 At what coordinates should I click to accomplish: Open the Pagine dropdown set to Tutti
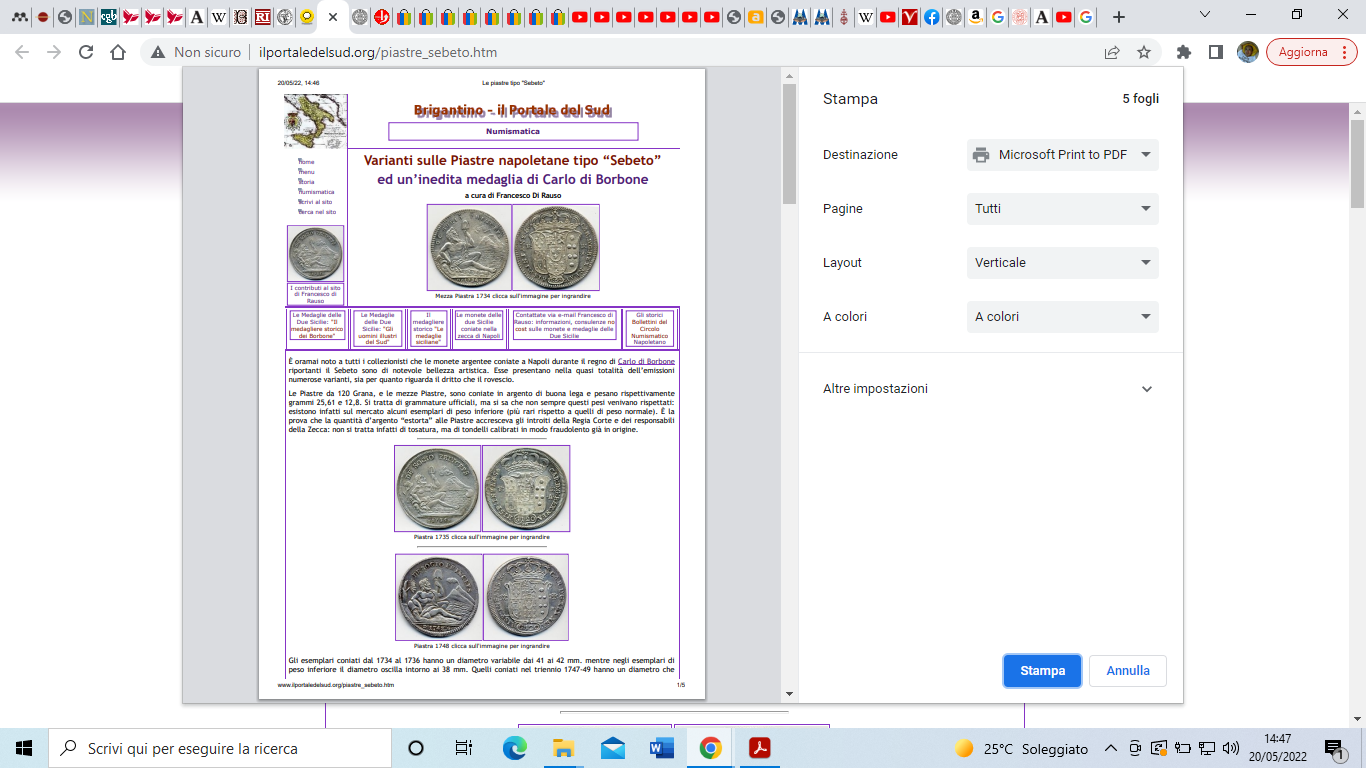click(1062, 209)
